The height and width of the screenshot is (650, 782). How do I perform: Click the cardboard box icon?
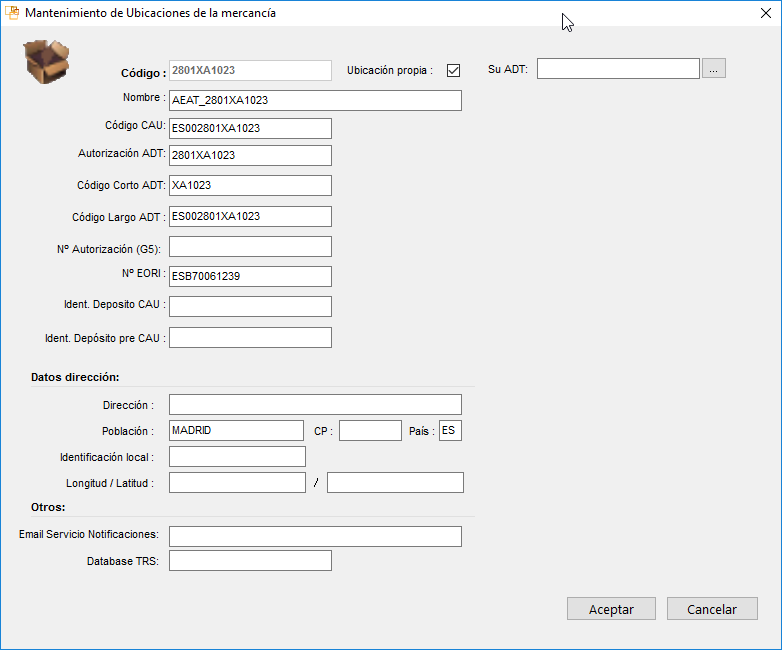pos(46,62)
